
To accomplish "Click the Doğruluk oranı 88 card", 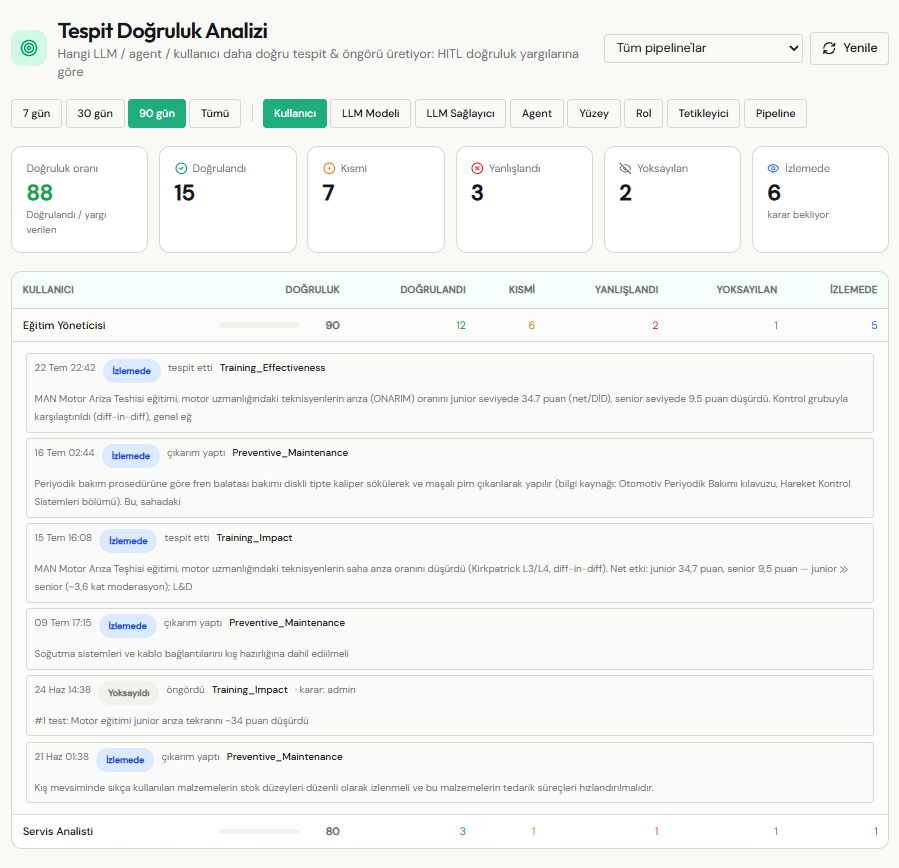I will tap(80, 200).
